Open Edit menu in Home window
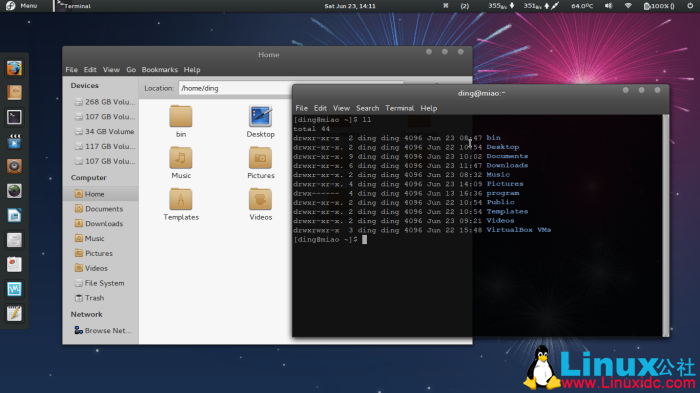The width and height of the screenshot is (700, 393). pyautogui.click(x=90, y=70)
